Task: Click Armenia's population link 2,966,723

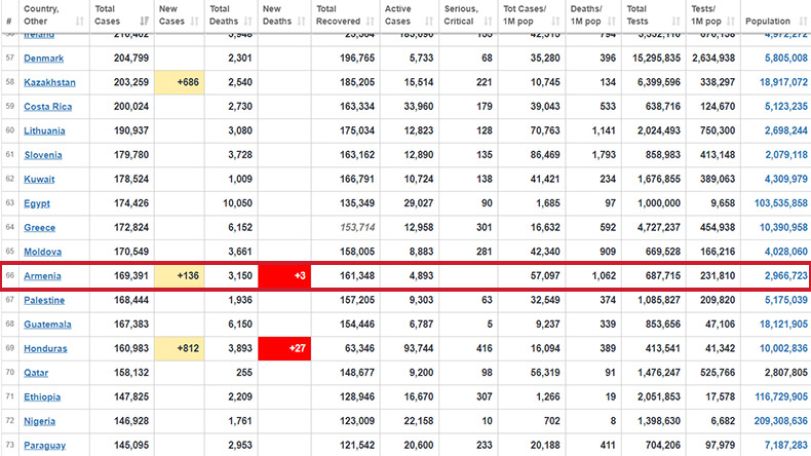Action: pyautogui.click(x=786, y=276)
